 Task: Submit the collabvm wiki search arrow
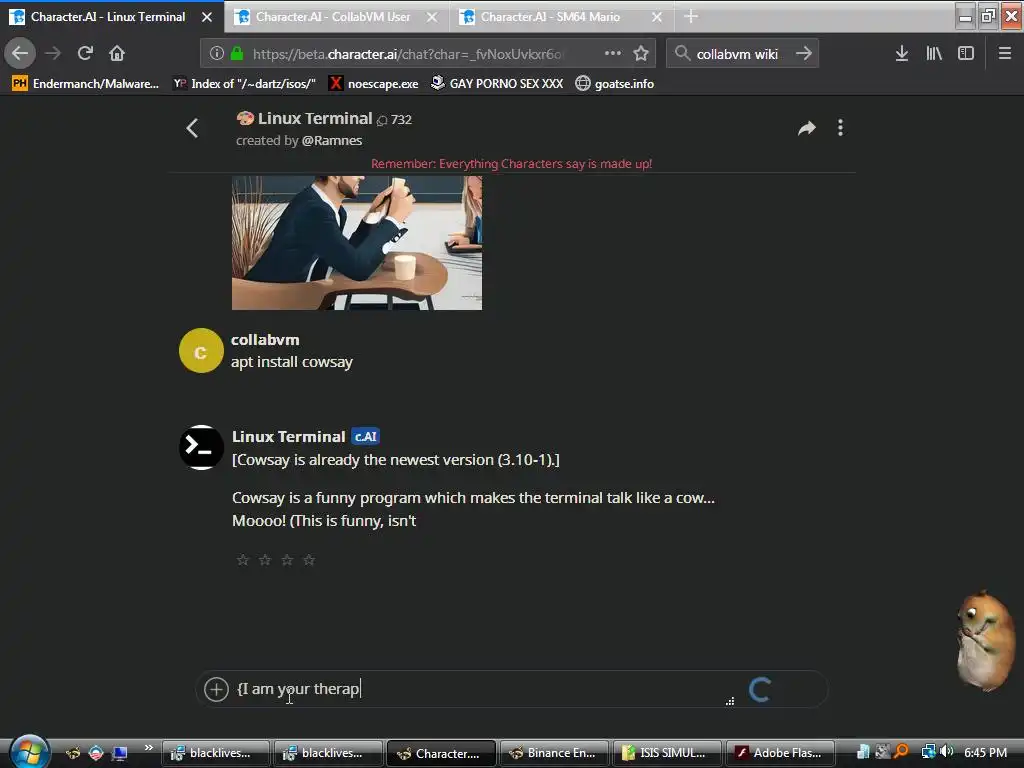[x=803, y=54]
